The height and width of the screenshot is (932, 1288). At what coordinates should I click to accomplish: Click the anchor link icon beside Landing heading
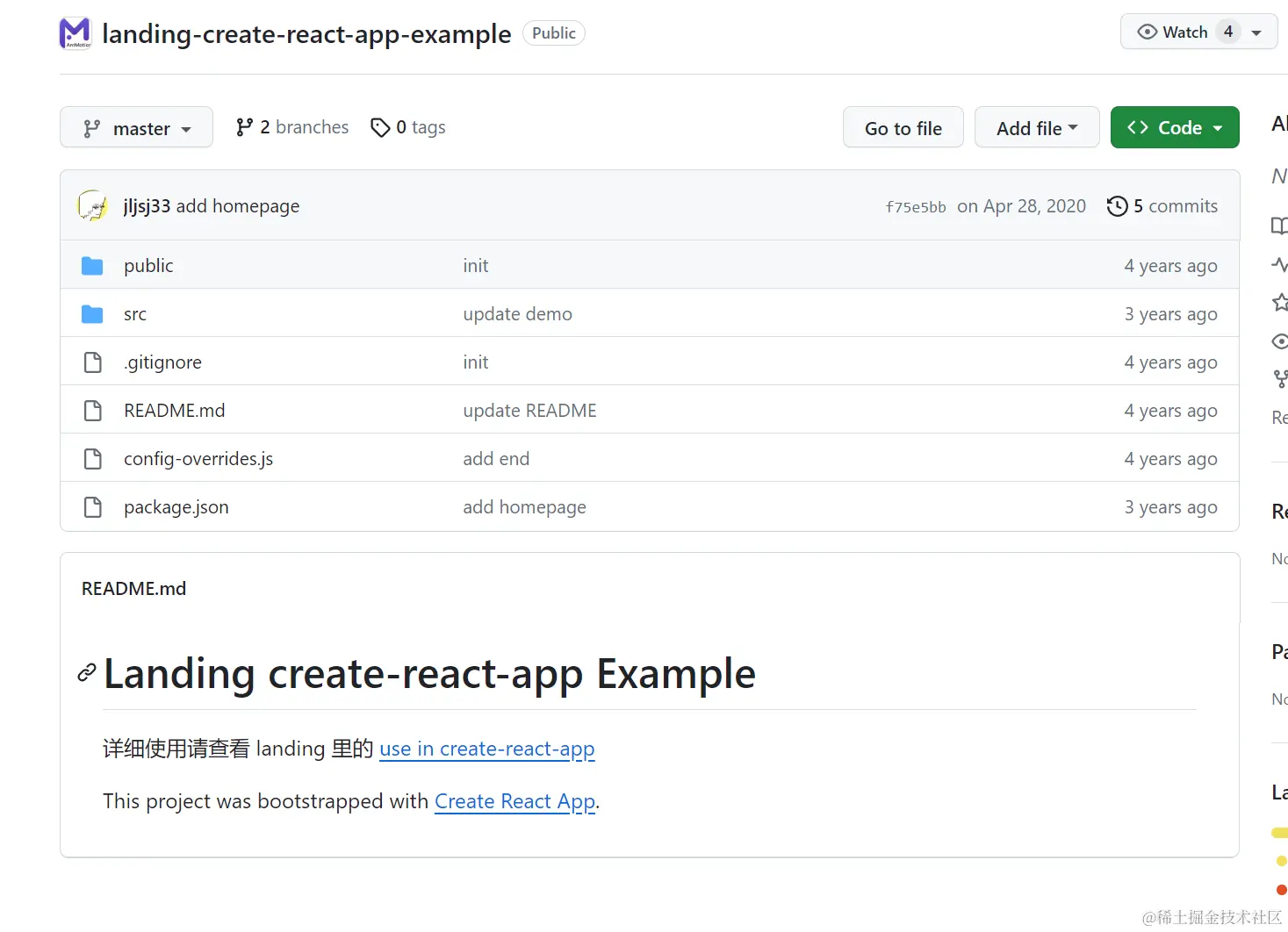(x=86, y=673)
